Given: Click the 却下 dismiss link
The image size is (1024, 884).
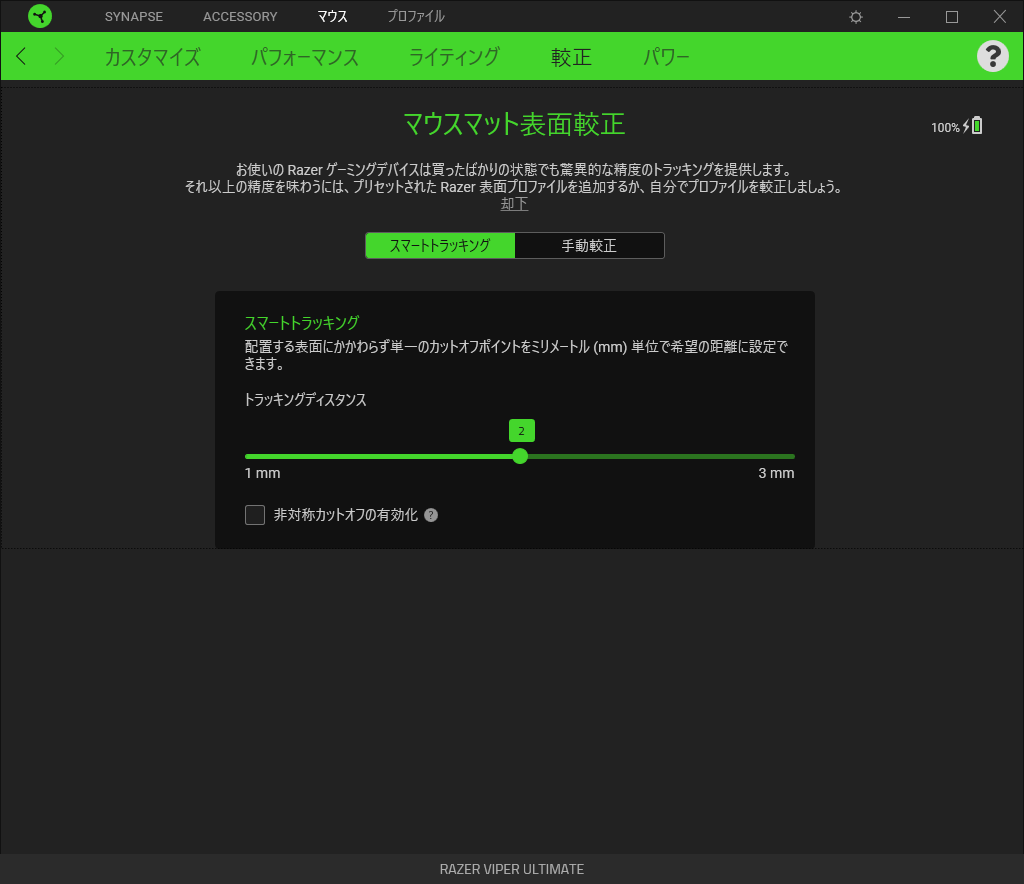Looking at the screenshot, I should point(514,204).
